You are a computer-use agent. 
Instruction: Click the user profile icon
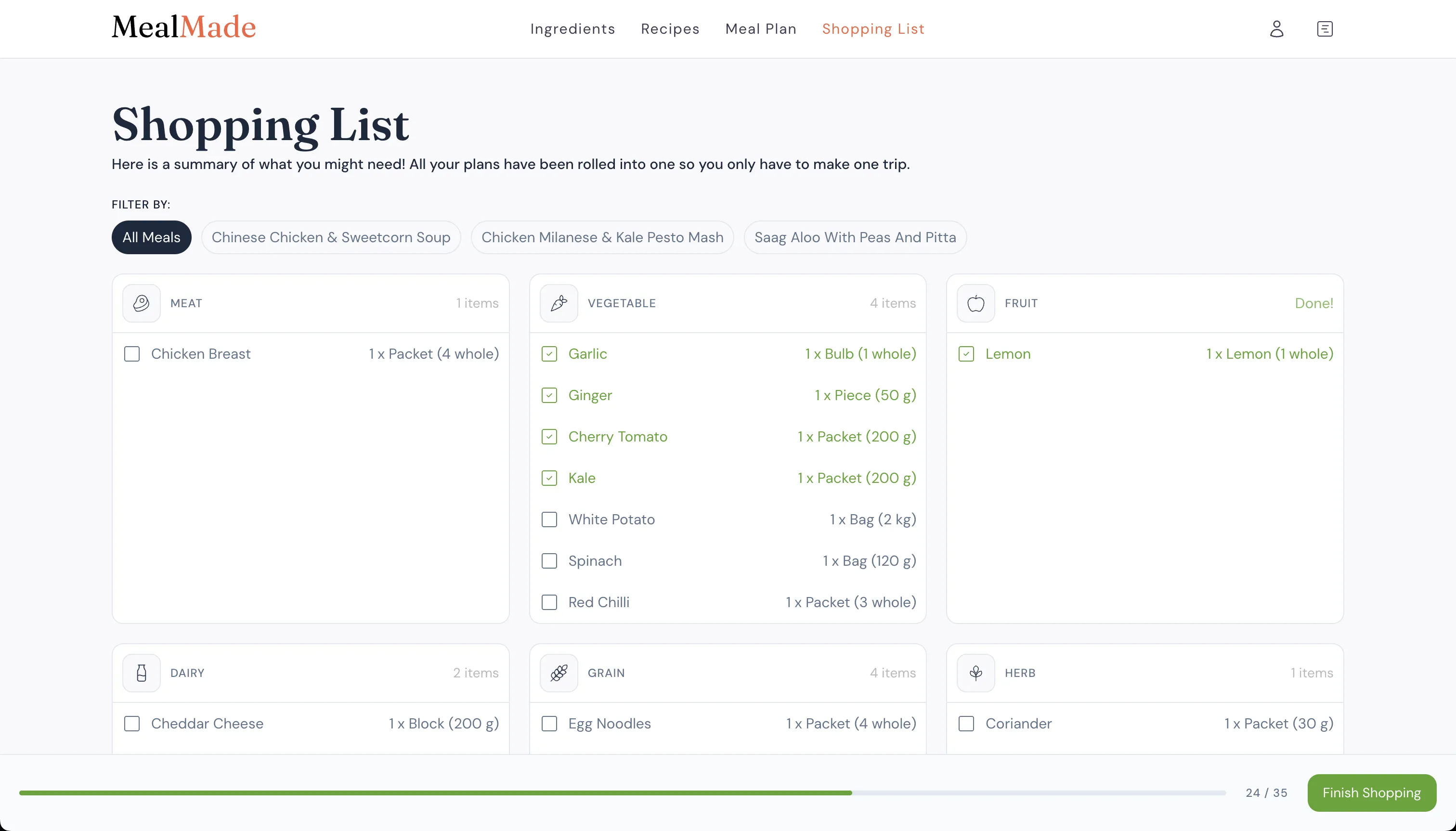(1277, 28)
